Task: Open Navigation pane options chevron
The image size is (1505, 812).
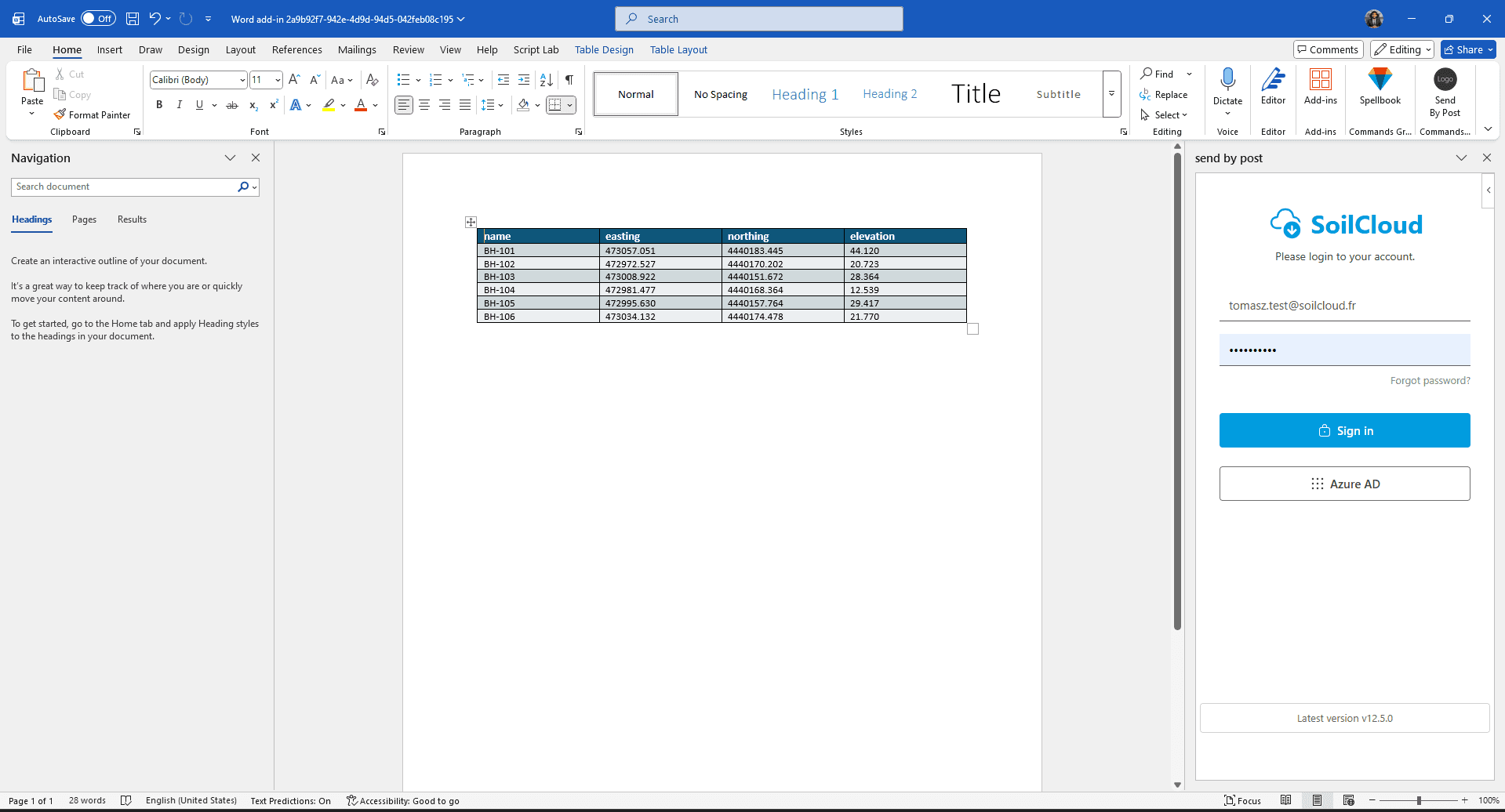Action: [x=230, y=158]
